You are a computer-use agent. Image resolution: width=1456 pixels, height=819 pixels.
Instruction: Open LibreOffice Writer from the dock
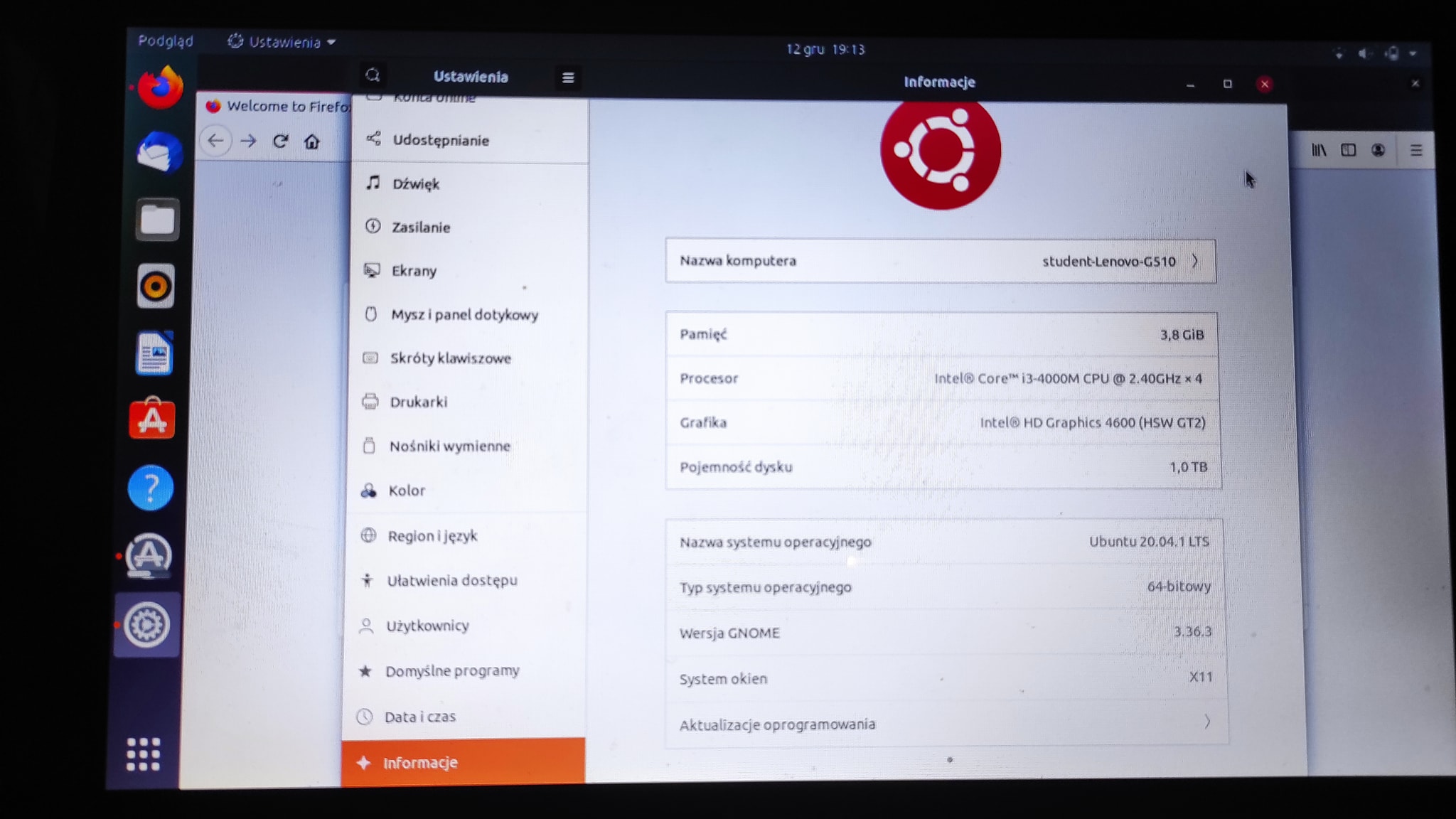click(154, 353)
